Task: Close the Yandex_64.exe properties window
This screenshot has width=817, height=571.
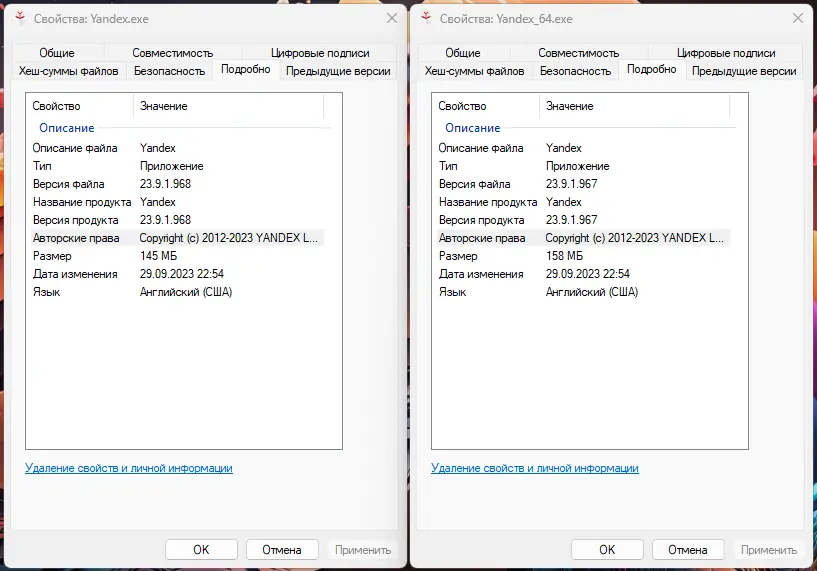Action: pyautogui.click(x=796, y=19)
